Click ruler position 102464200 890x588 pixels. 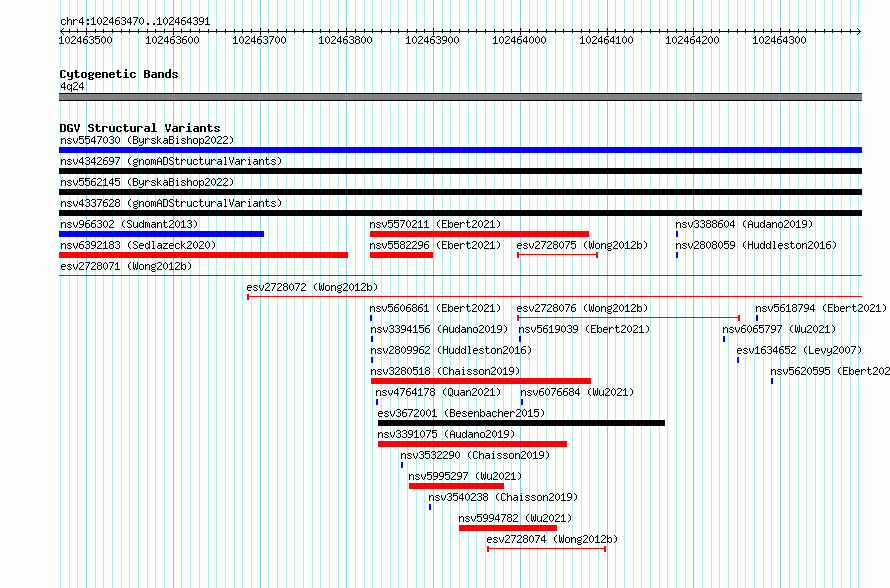(x=692, y=40)
